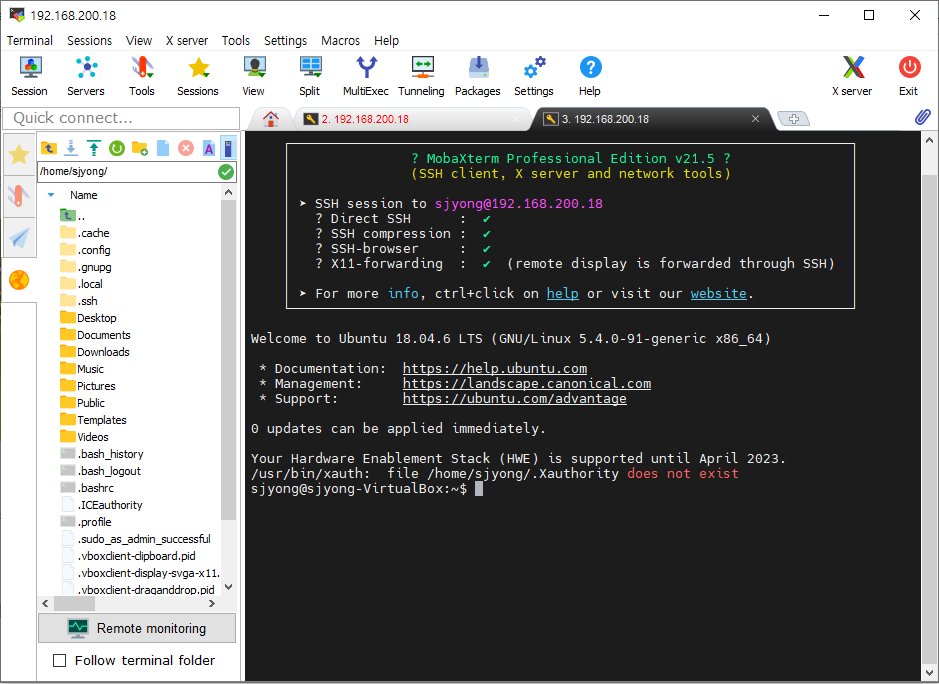Go to parent folder in SFTP toolbar
The height and width of the screenshot is (684, 939).
point(49,147)
